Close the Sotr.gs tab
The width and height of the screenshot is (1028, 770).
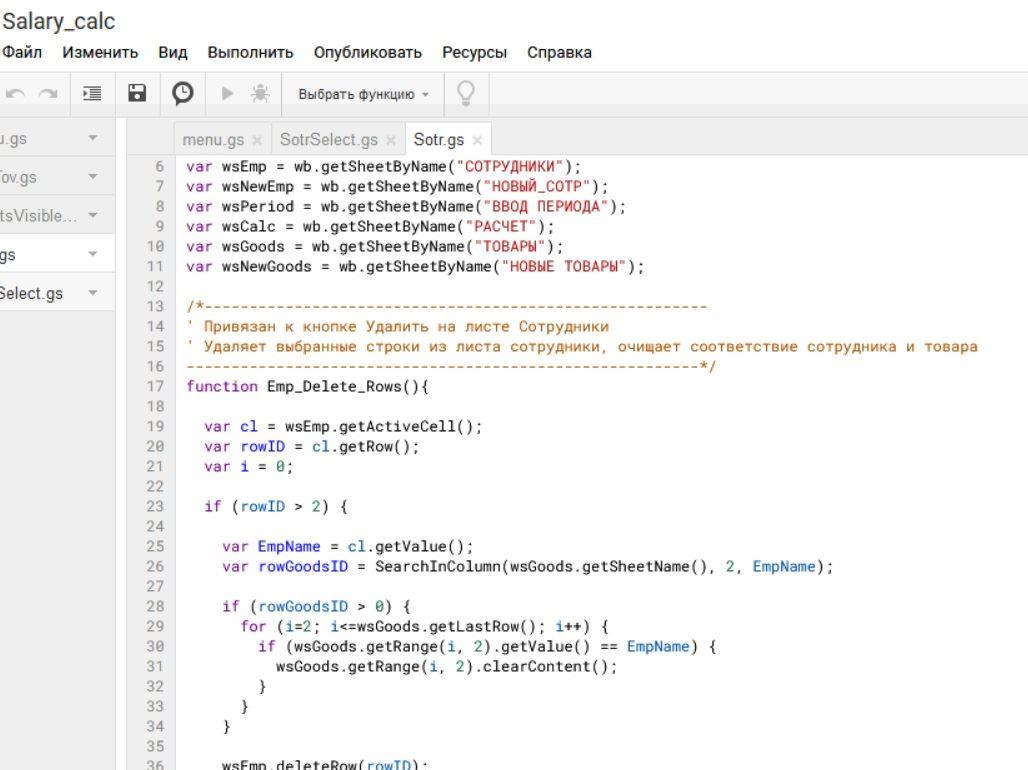click(x=477, y=140)
